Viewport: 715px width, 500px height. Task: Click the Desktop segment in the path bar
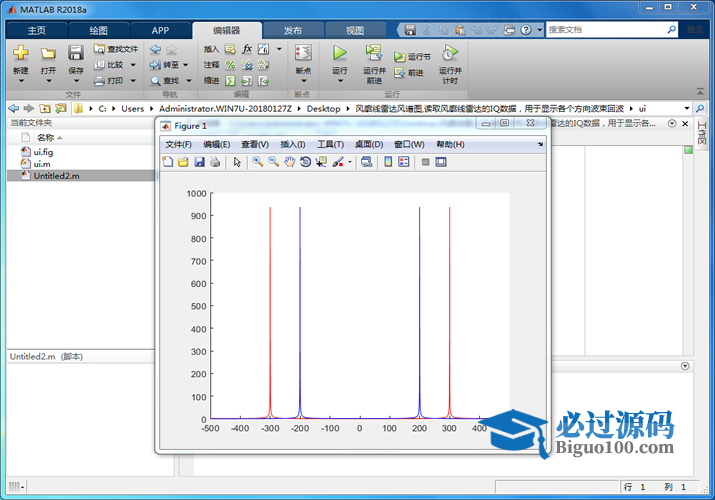pos(323,108)
